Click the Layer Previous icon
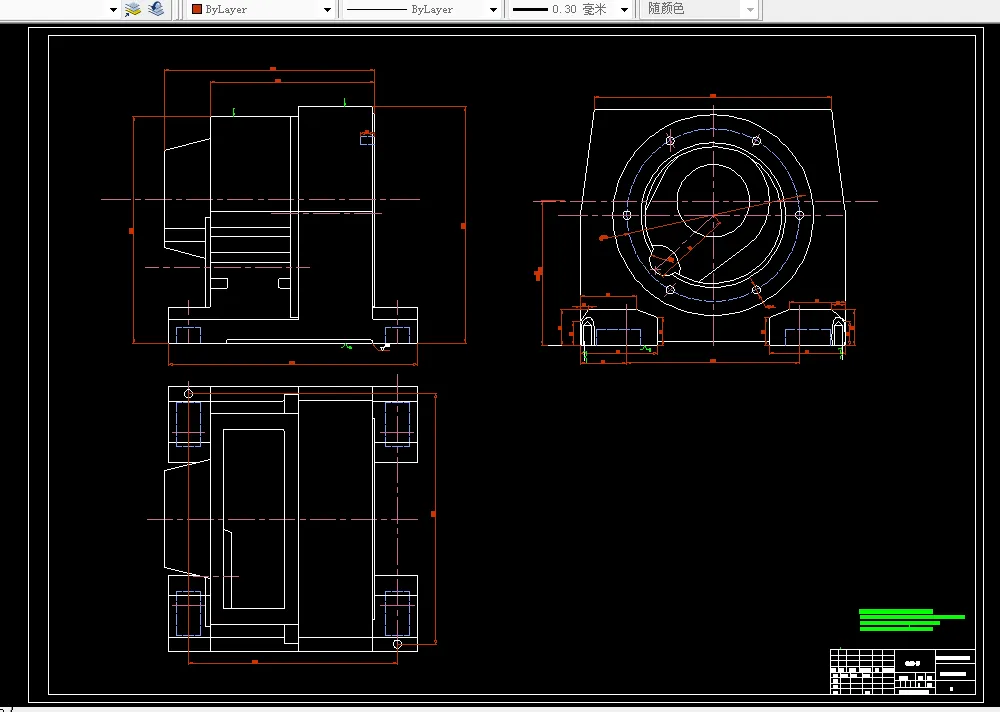The width and height of the screenshot is (1000, 712). point(156,9)
